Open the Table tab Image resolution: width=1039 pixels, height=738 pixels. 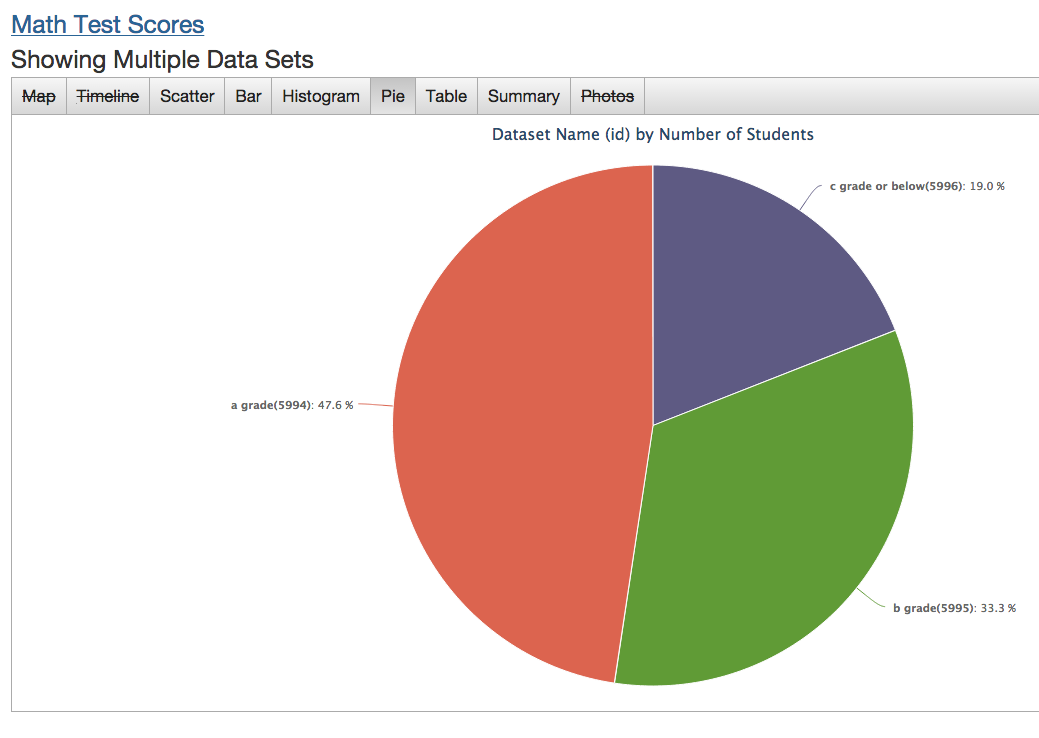[446, 96]
